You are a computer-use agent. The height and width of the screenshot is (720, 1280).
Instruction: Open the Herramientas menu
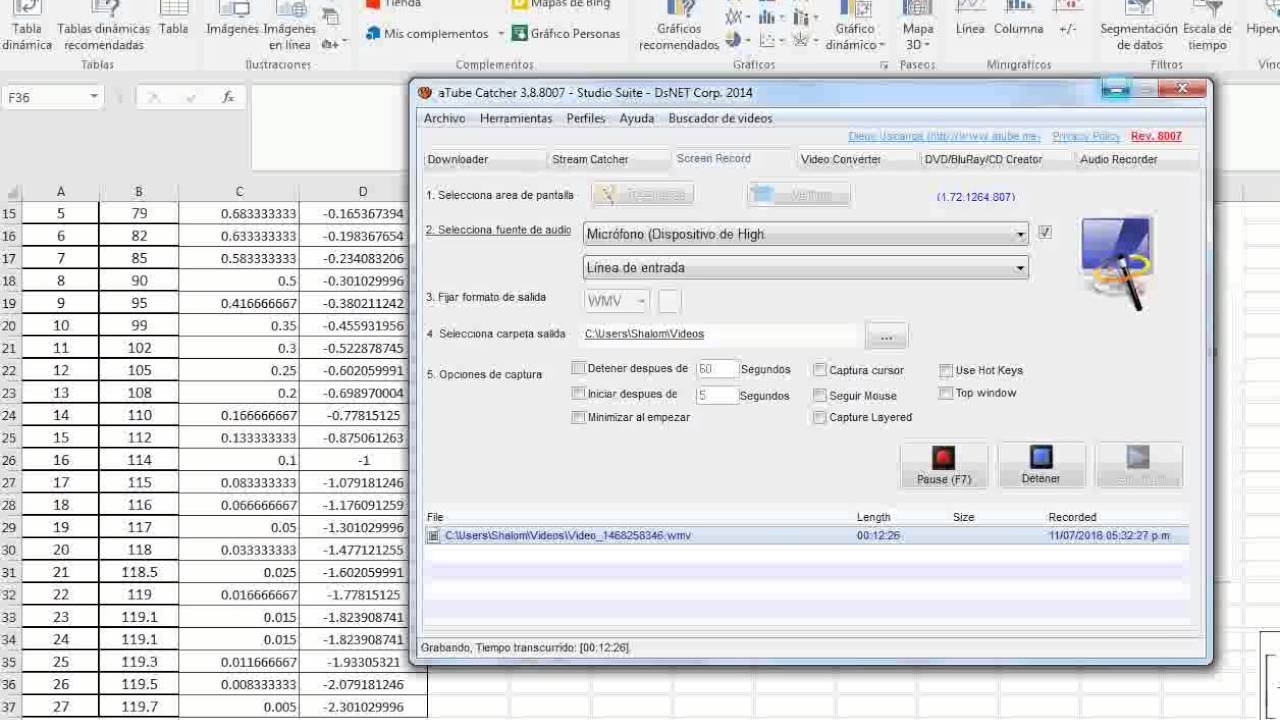516,118
